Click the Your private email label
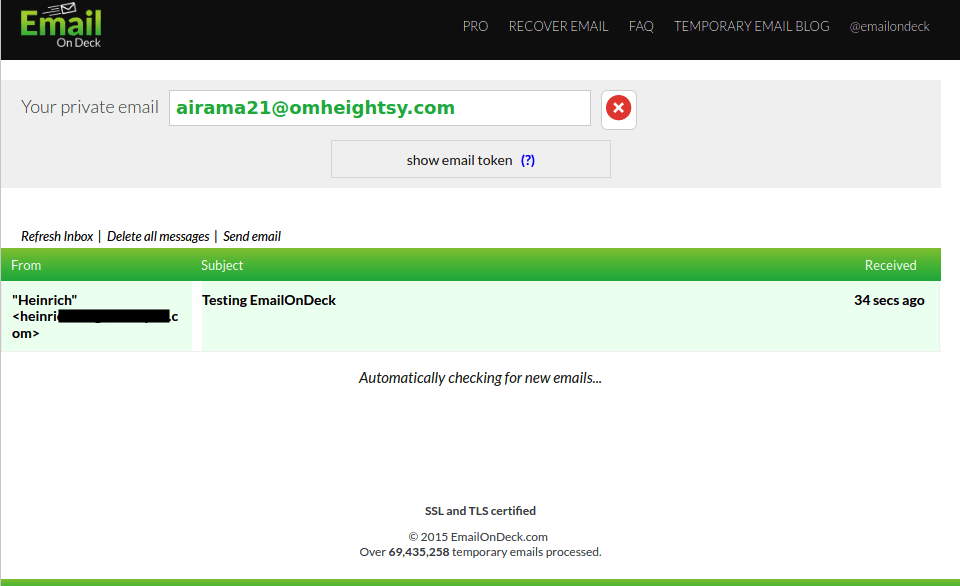The image size is (960, 586). point(89,107)
